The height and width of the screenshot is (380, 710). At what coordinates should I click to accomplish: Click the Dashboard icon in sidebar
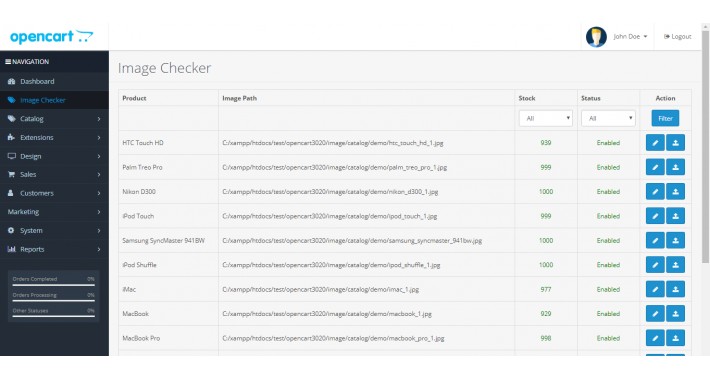click(11, 82)
